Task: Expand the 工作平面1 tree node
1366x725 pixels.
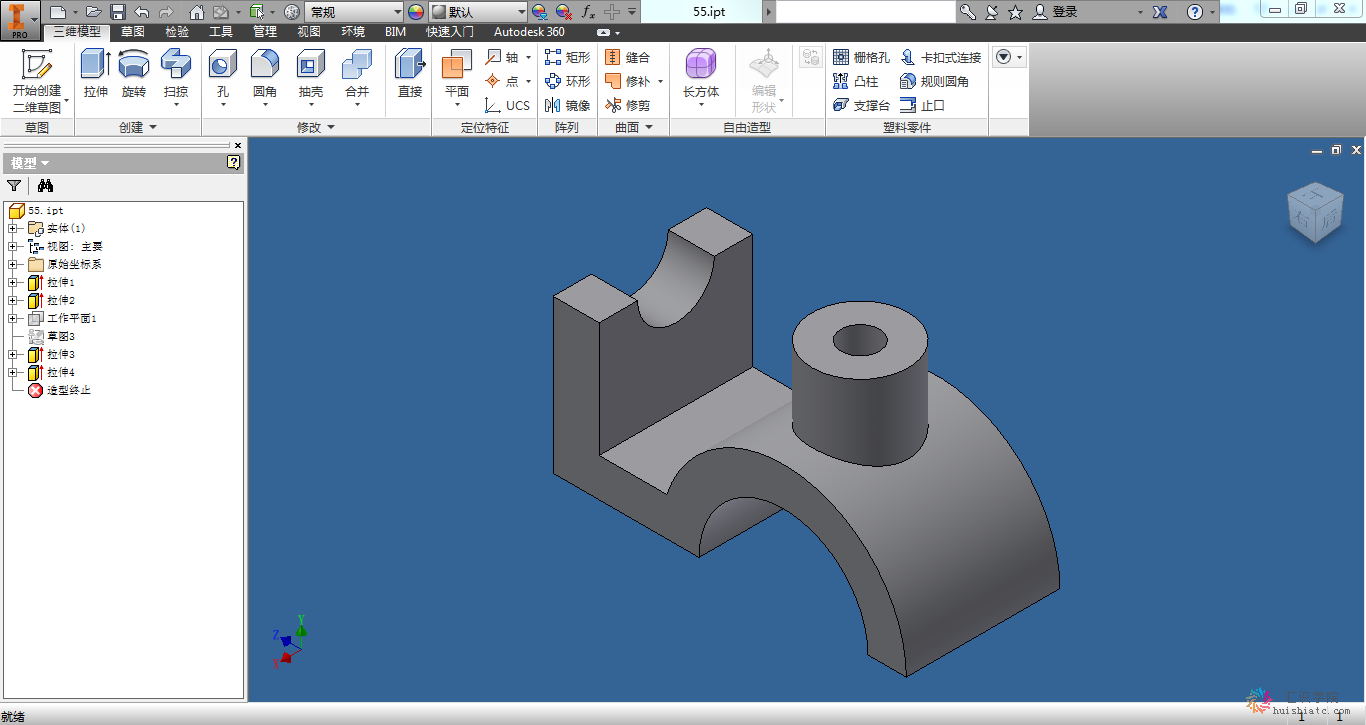Action: click(13, 319)
